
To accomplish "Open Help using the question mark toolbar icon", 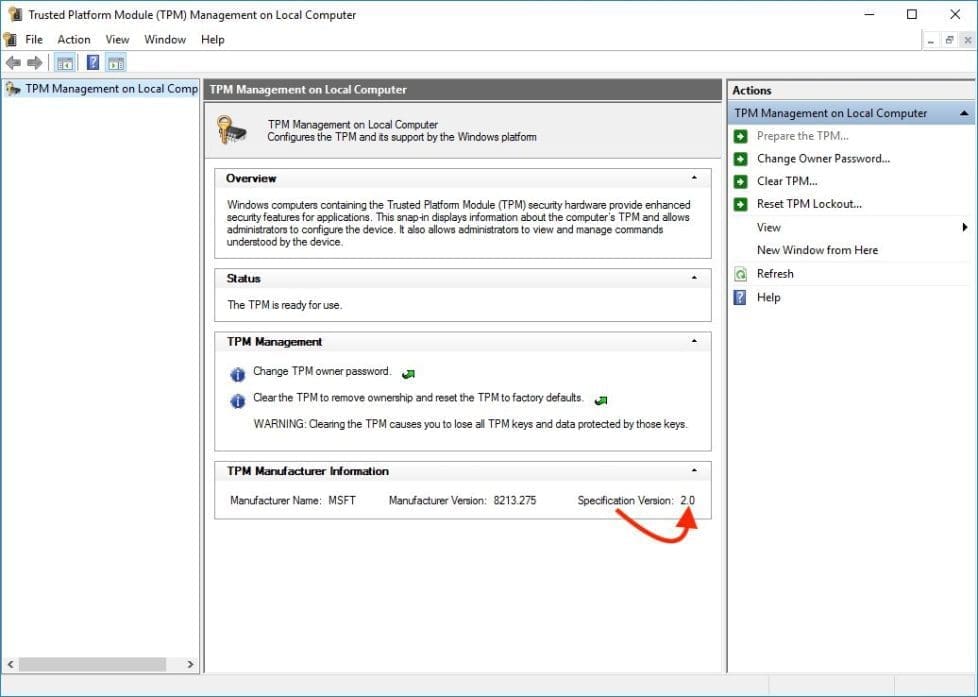I will click(92, 62).
